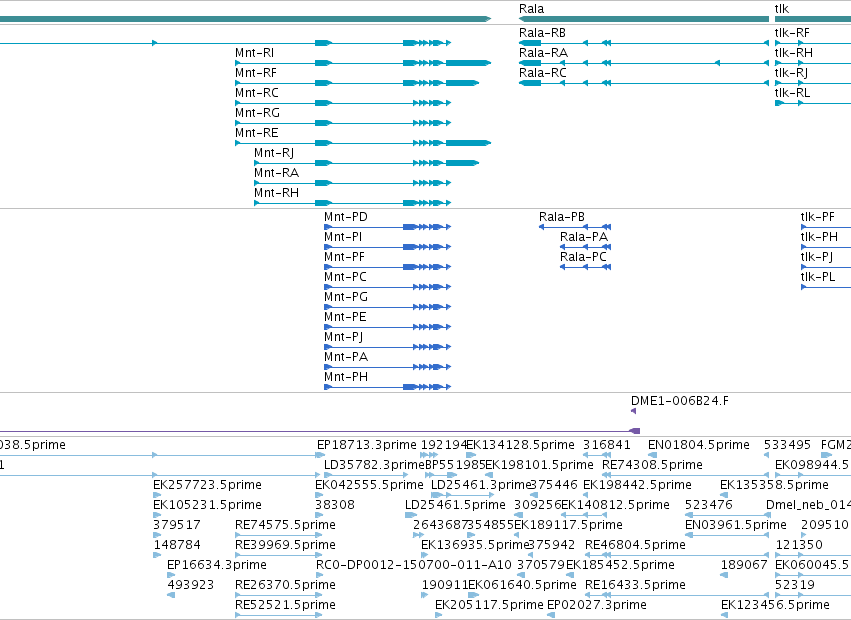Screen dimensions: 851x620
Task: Click the EST labeled 523476
Action: pos(708,505)
